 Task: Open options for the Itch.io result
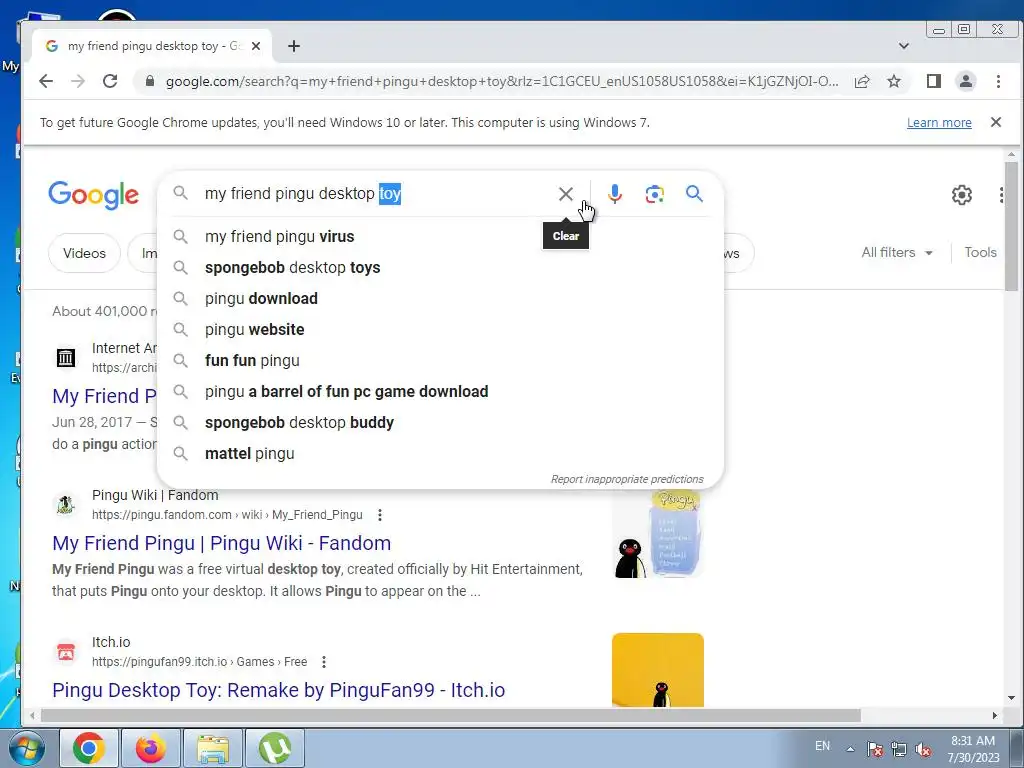click(x=324, y=662)
